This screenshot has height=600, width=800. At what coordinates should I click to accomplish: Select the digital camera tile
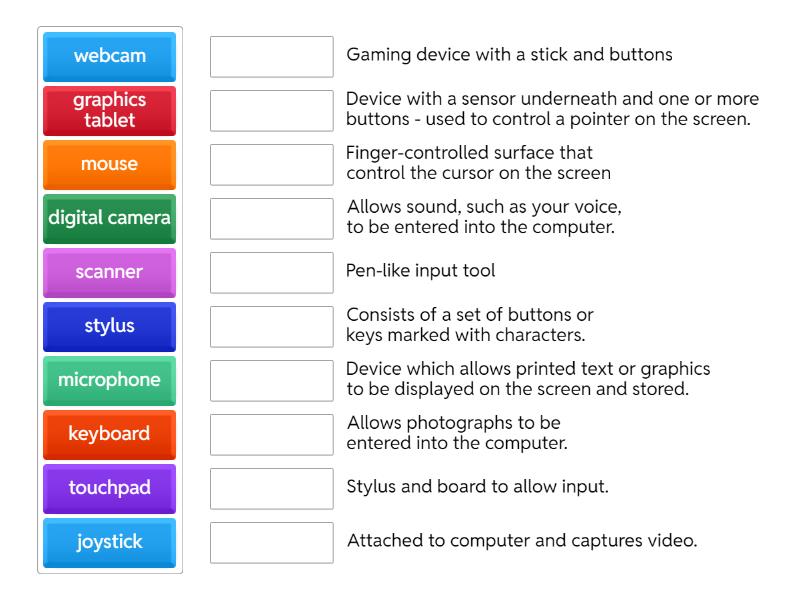(110, 218)
